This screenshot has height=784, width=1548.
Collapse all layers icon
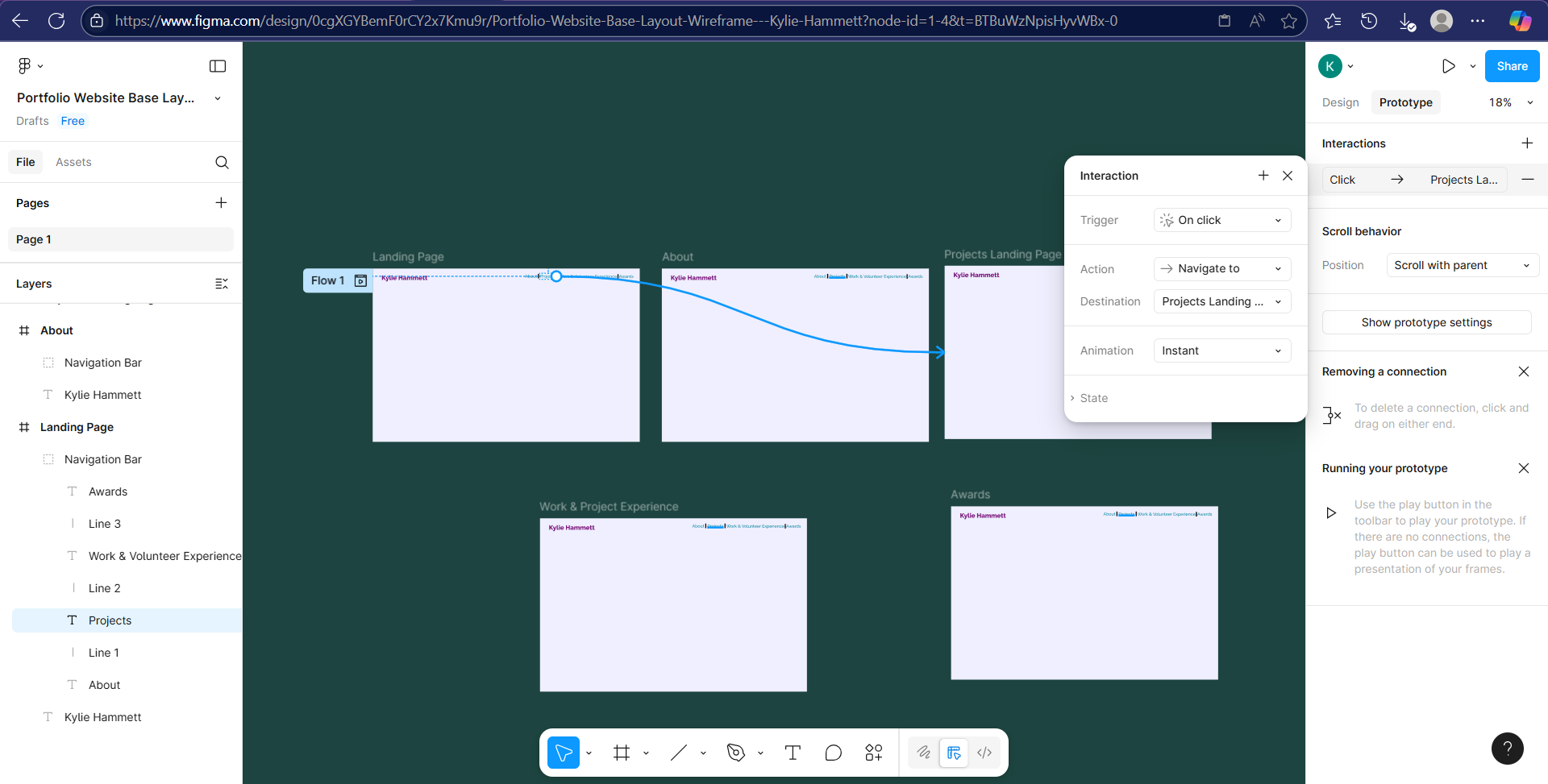222,284
